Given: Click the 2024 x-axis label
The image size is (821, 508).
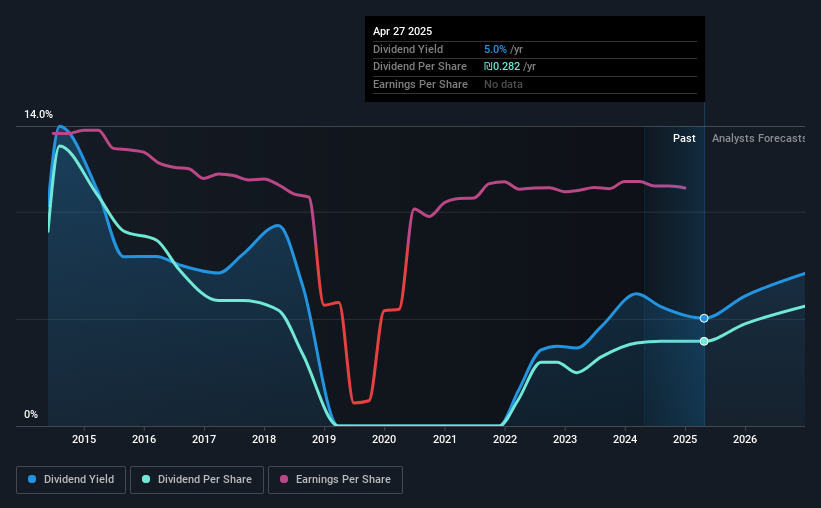Looking at the screenshot, I should click(625, 439).
